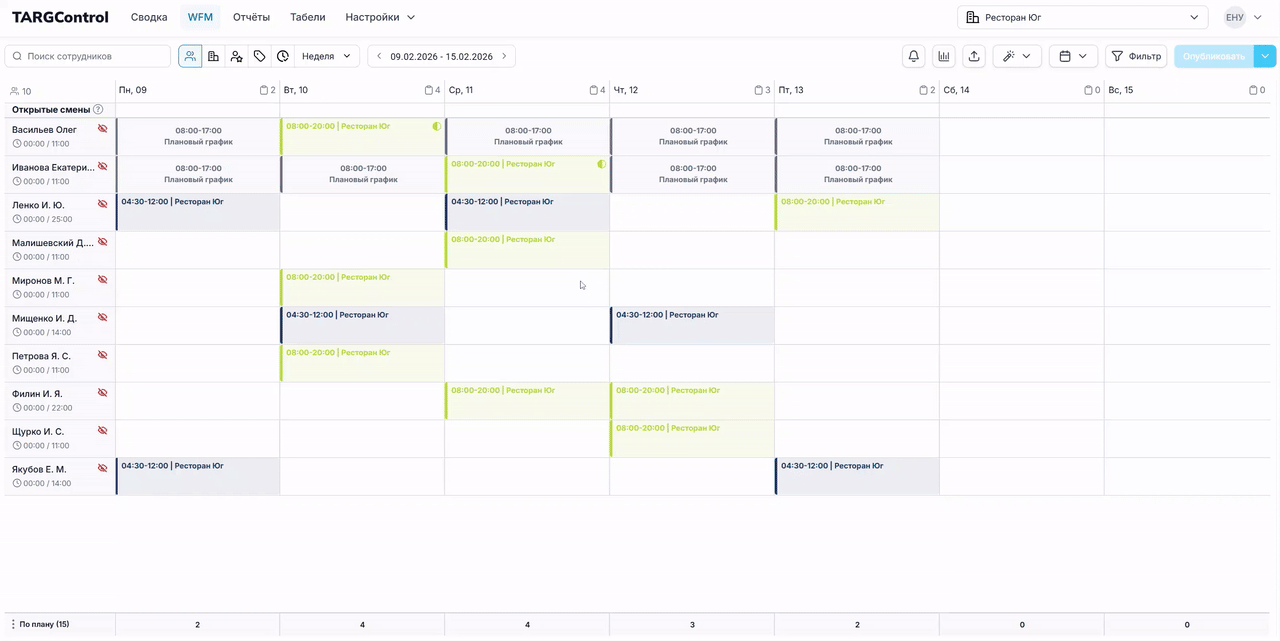Click the Поиск сотрудников search field
Image resolution: width=1280 pixels, height=641 pixels.
tap(89, 57)
